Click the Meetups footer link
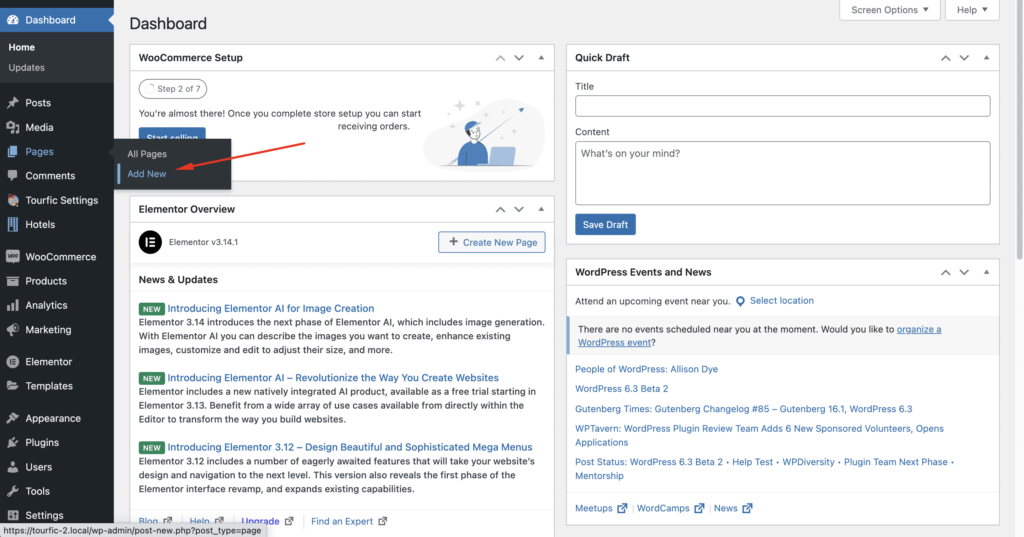 (x=594, y=508)
